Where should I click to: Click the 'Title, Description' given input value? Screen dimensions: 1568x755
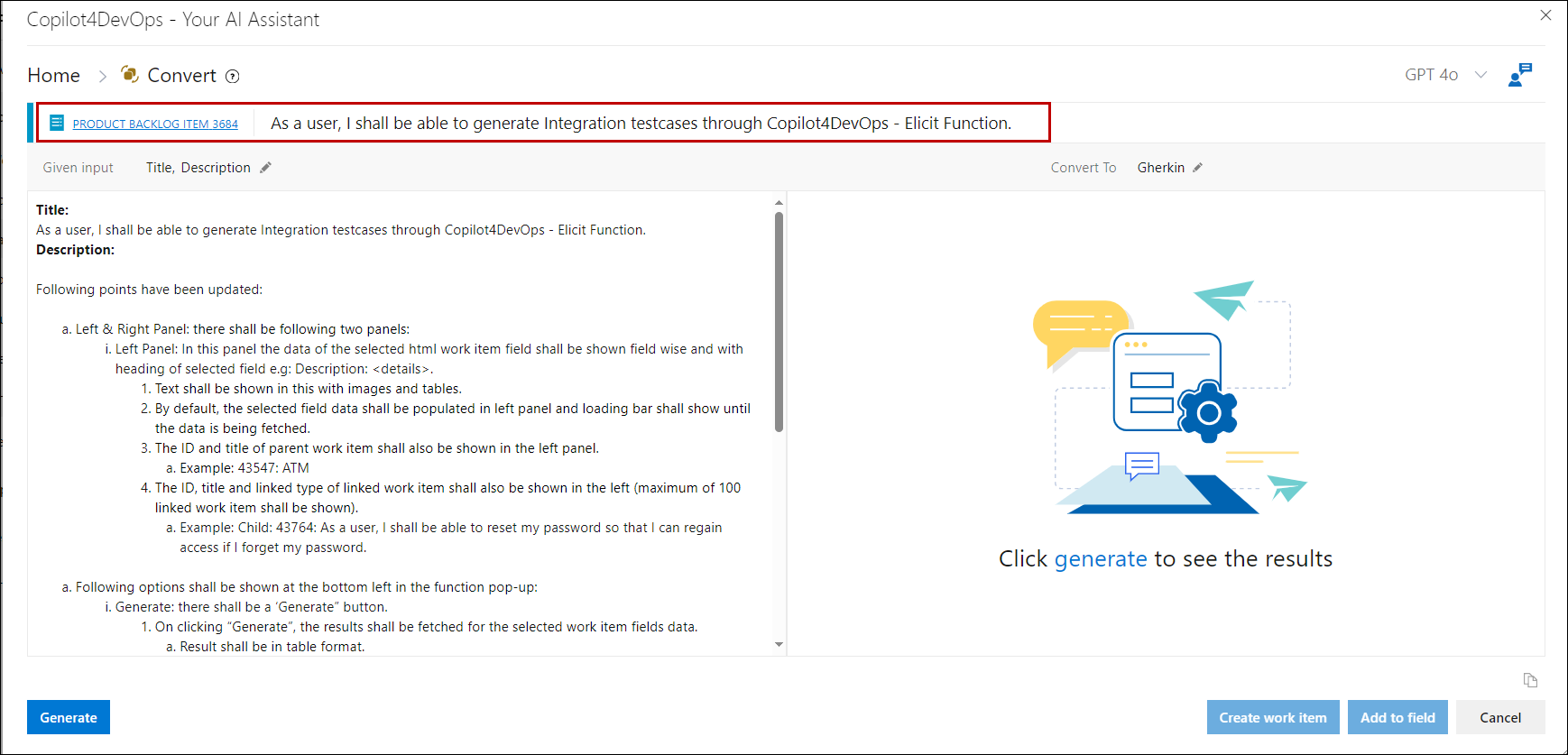click(198, 168)
